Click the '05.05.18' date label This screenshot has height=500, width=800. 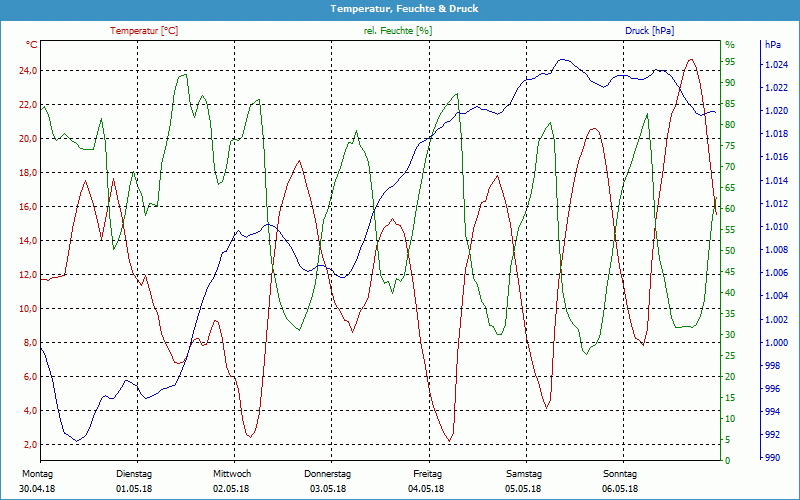pos(523,489)
